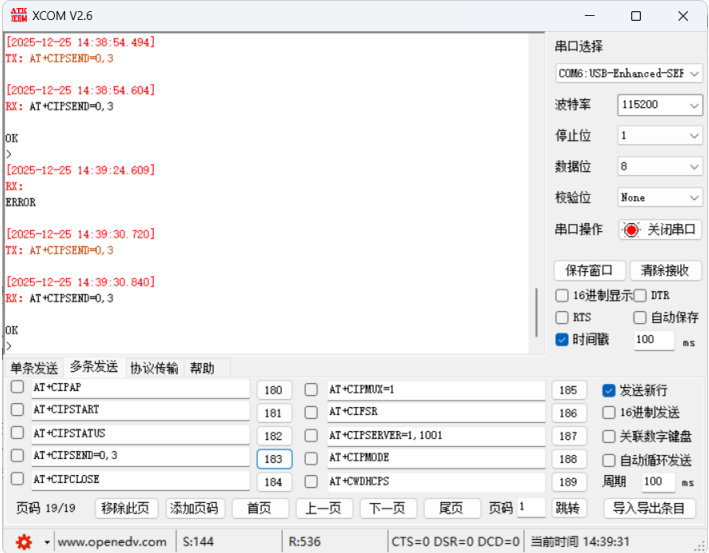709x553 pixels.
Task: Click the timestamp 100 ms input field
Action: [654, 340]
